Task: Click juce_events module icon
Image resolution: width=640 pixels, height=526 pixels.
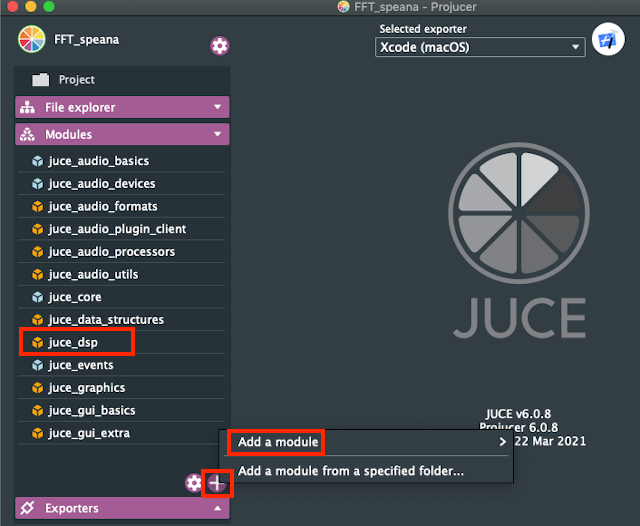Action: [x=38, y=365]
